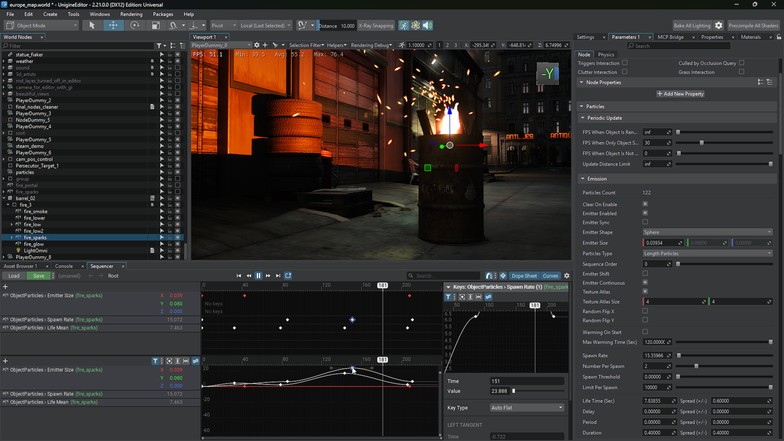Viewport: 784px width, 441px height.
Task: Open the Particles Type dropdown
Action: pyautogui.click(x=708, y=254)
